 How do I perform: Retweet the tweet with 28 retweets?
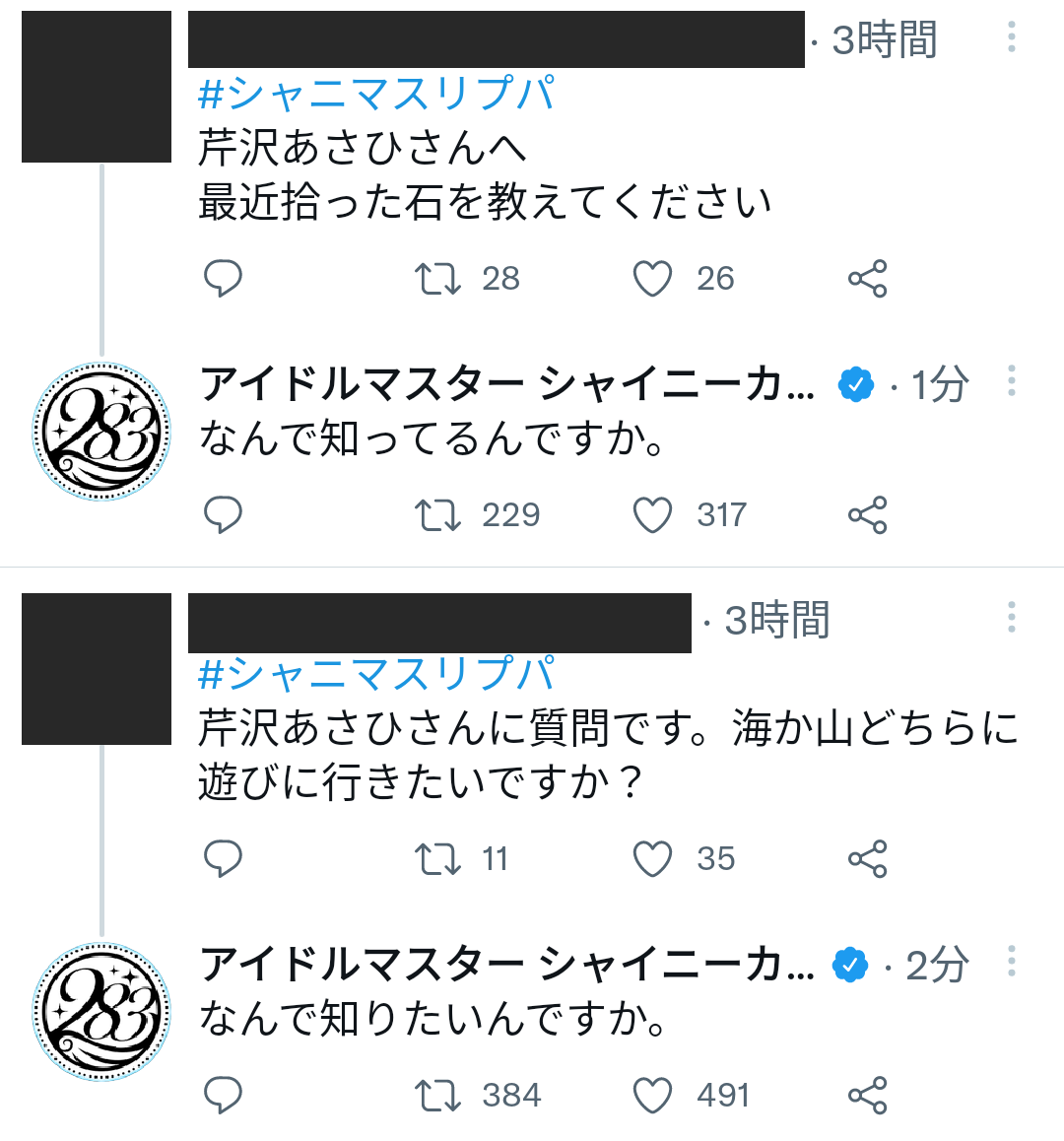point(437,279)
